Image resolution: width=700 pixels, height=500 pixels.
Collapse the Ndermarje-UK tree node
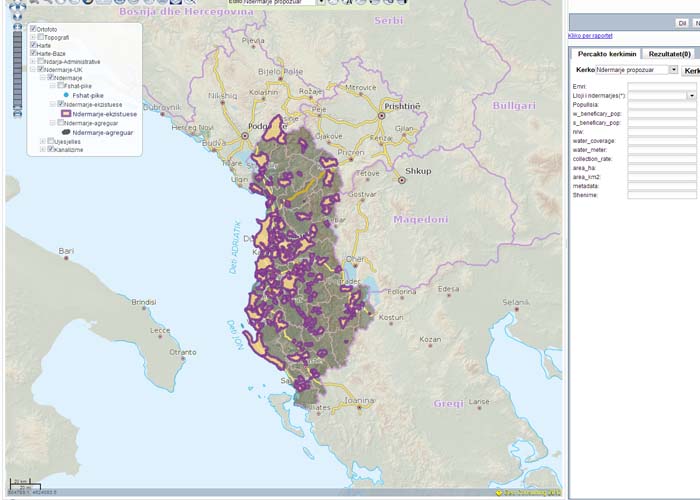tap(34, 70)
